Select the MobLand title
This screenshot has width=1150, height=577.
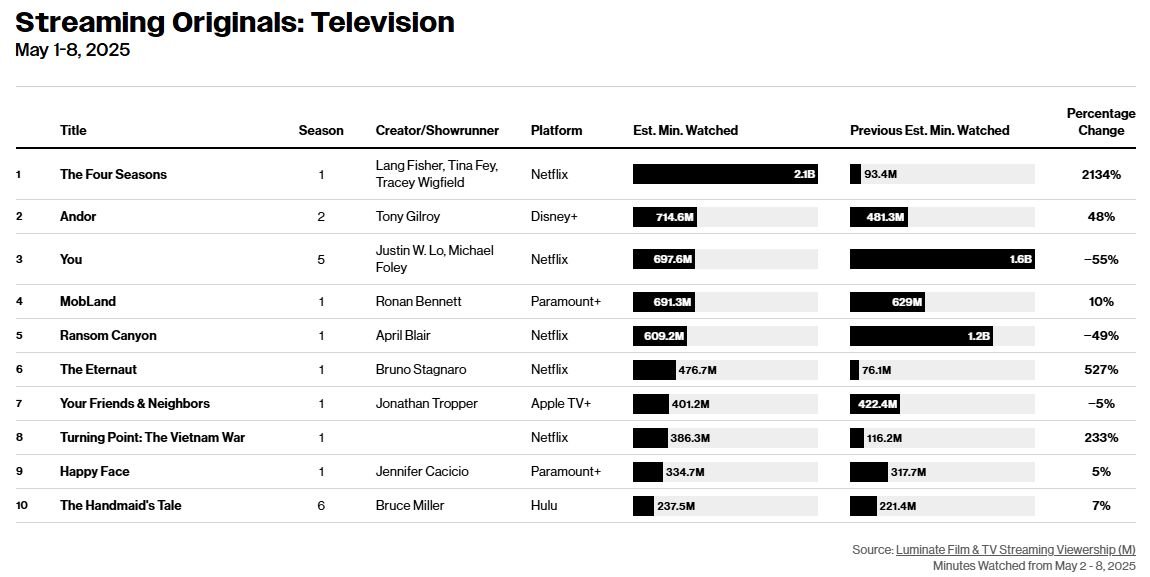click(x=88, y=301)
